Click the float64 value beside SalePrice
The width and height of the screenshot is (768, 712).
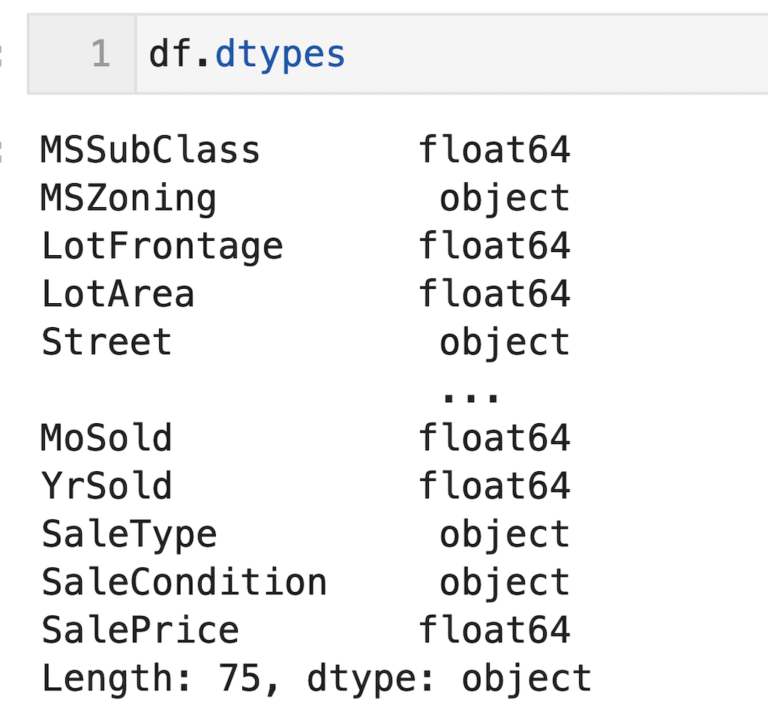coord(494,630)
